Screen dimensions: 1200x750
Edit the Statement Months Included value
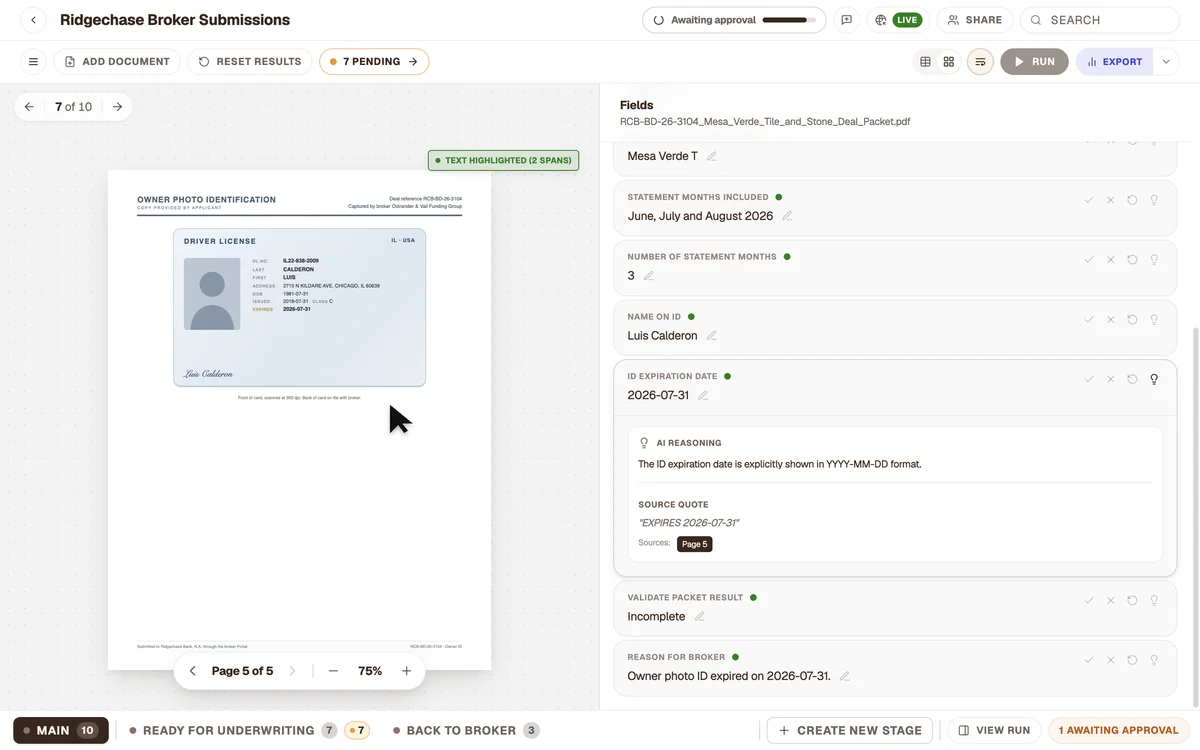(x=787, y=216)
